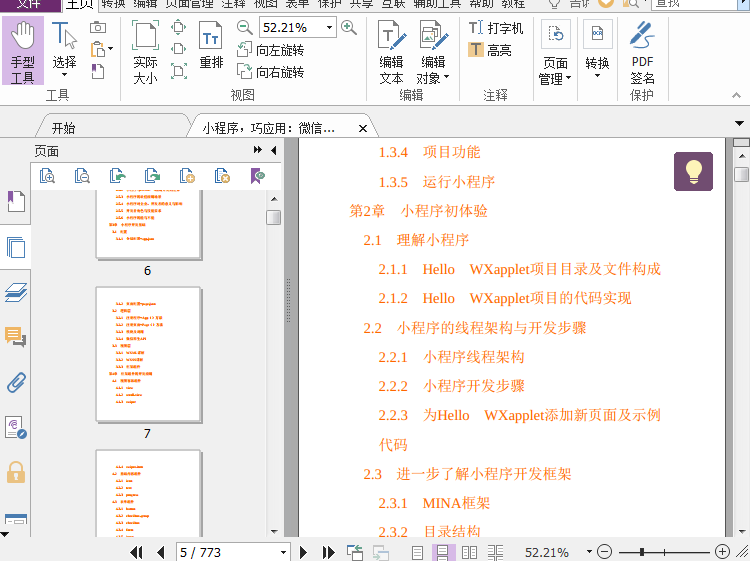Select the Hand tool (手型工具)

pos(22,51)
